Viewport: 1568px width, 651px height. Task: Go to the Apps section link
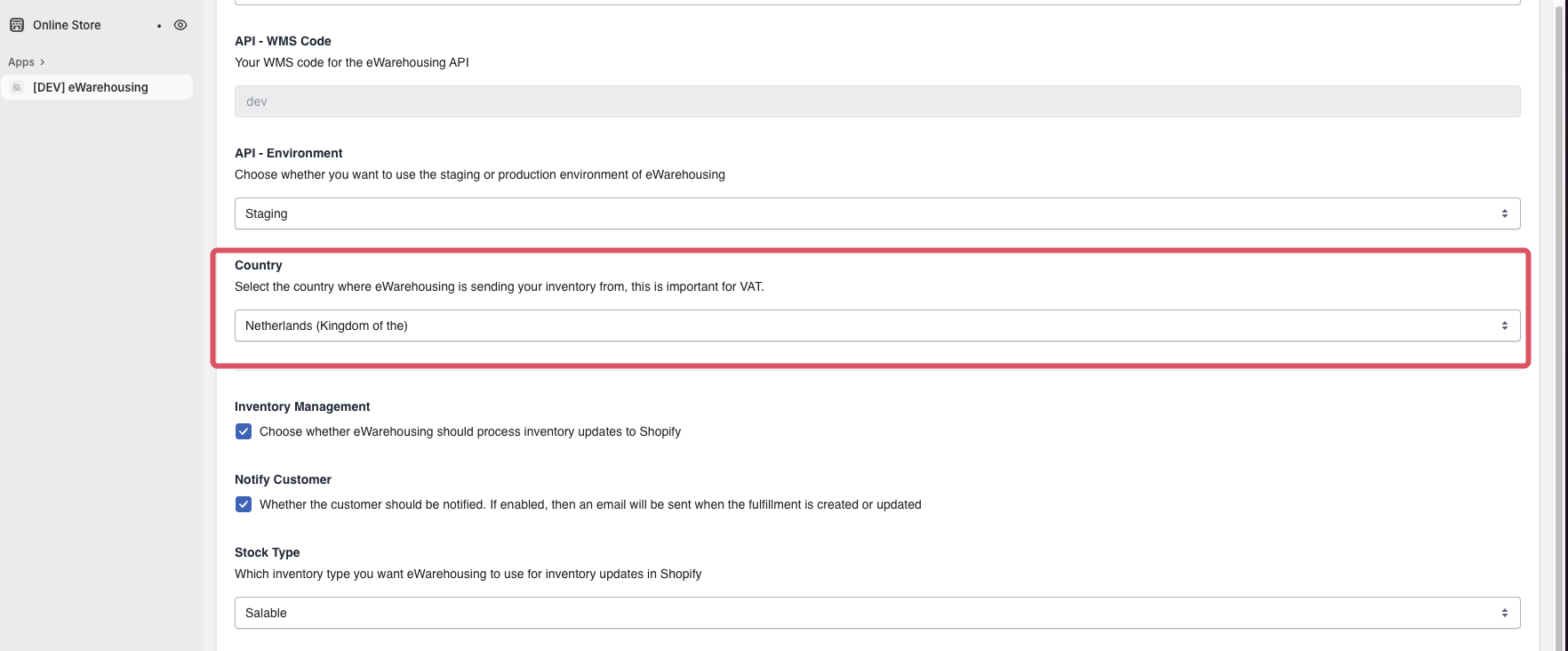pos(21,62)
